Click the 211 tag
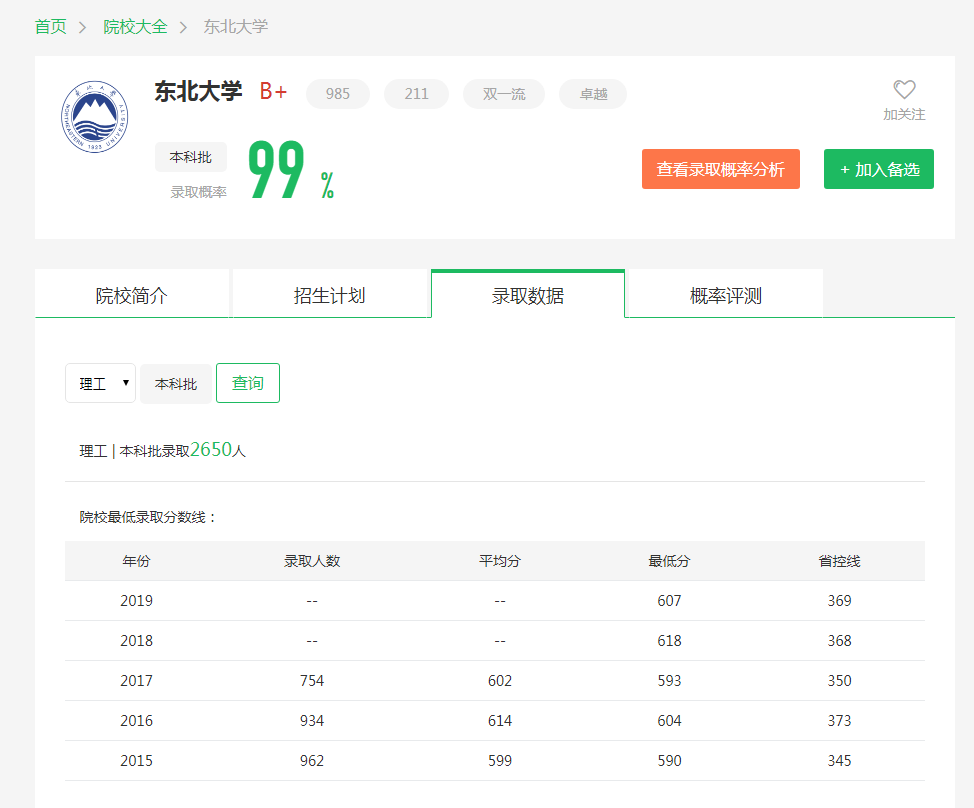 416,94
